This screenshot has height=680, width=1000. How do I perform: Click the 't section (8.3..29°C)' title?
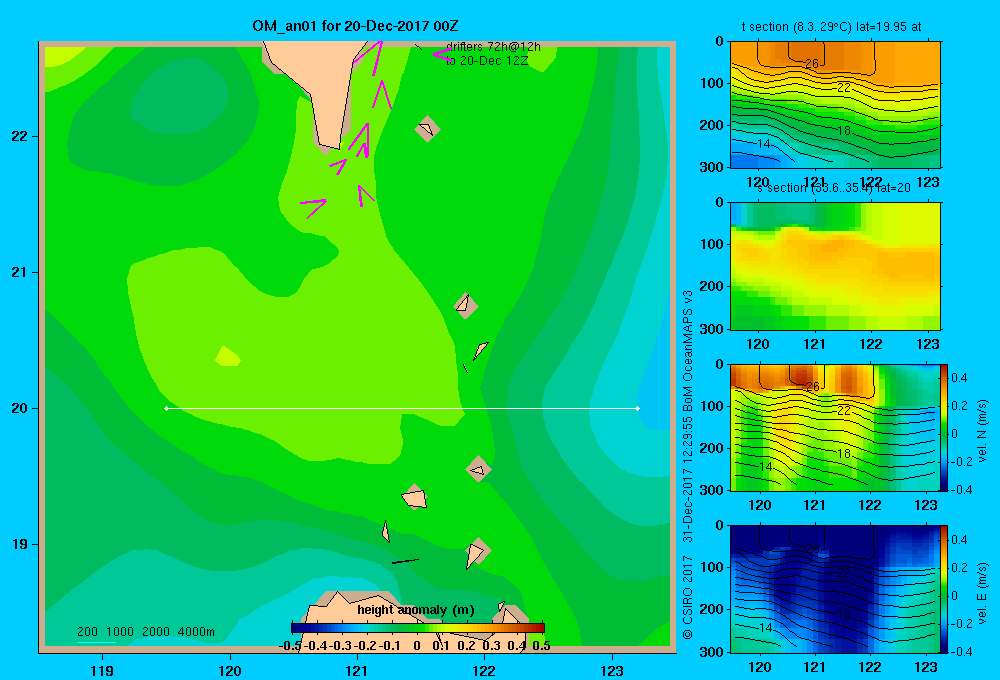click(831, 27)
